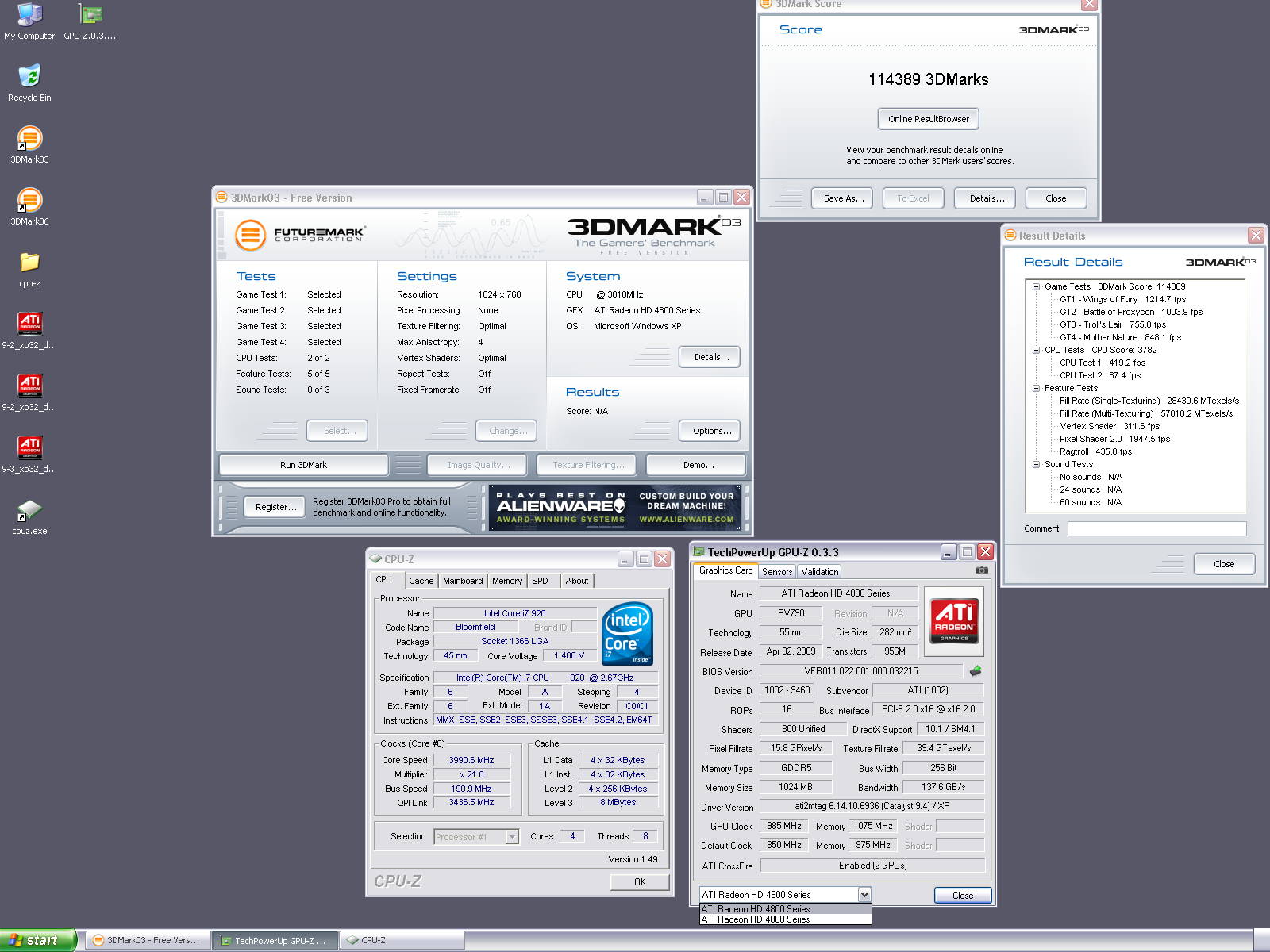
Task: Click the Driver Version value in GPU-Z
Action: [x=872, y=806]
